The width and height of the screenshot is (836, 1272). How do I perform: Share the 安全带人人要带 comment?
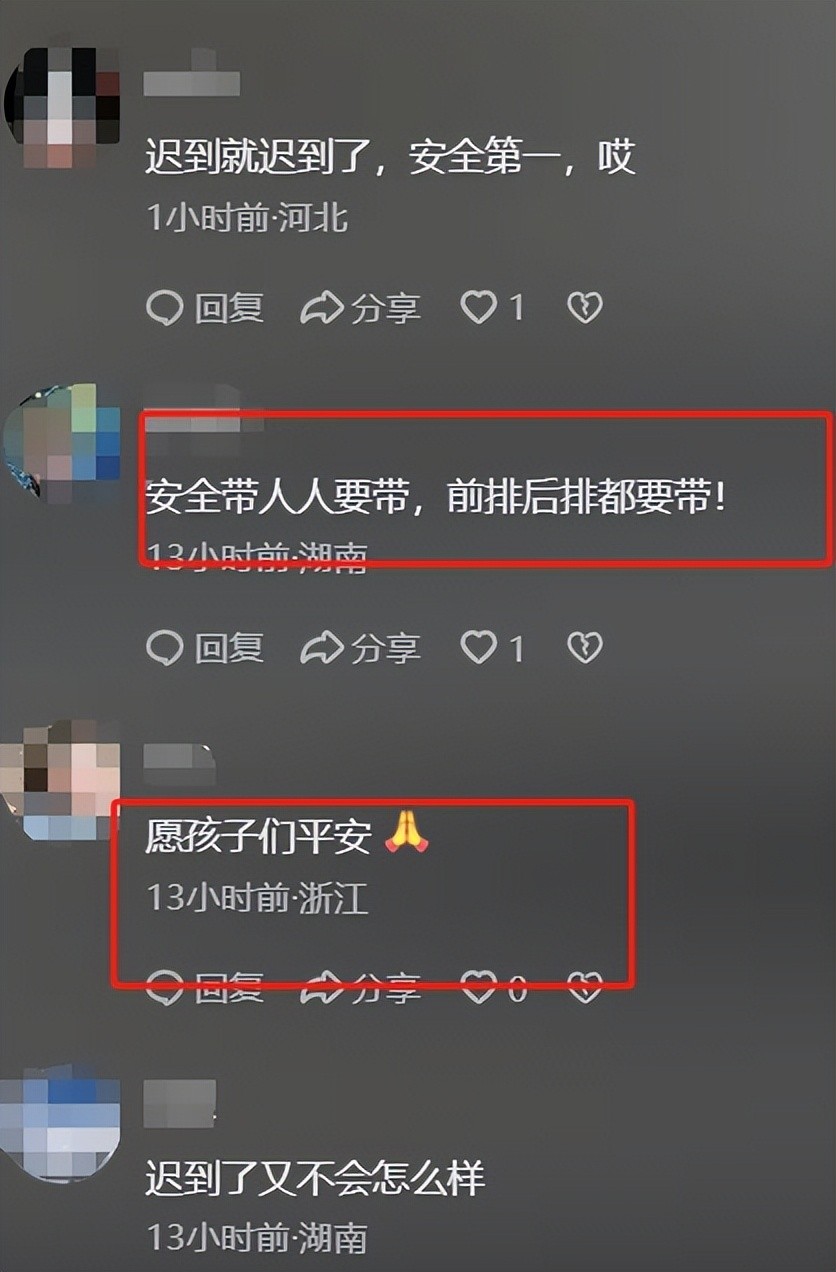(x=360, y=649)
